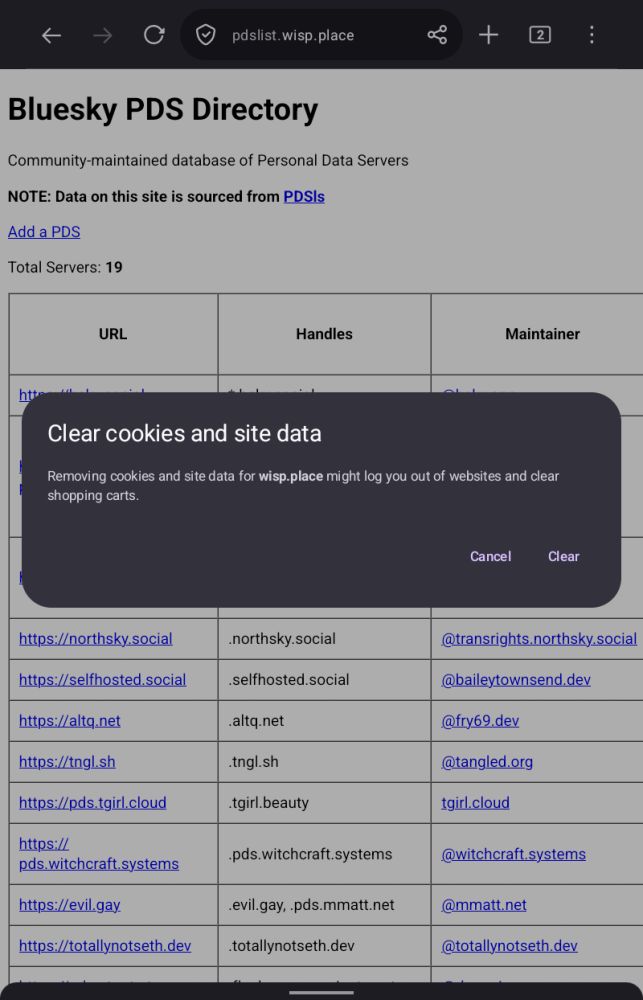The image size is (643, 1000).
Task: Visit https://tngl.sh
Action: [x=66, y=761]
